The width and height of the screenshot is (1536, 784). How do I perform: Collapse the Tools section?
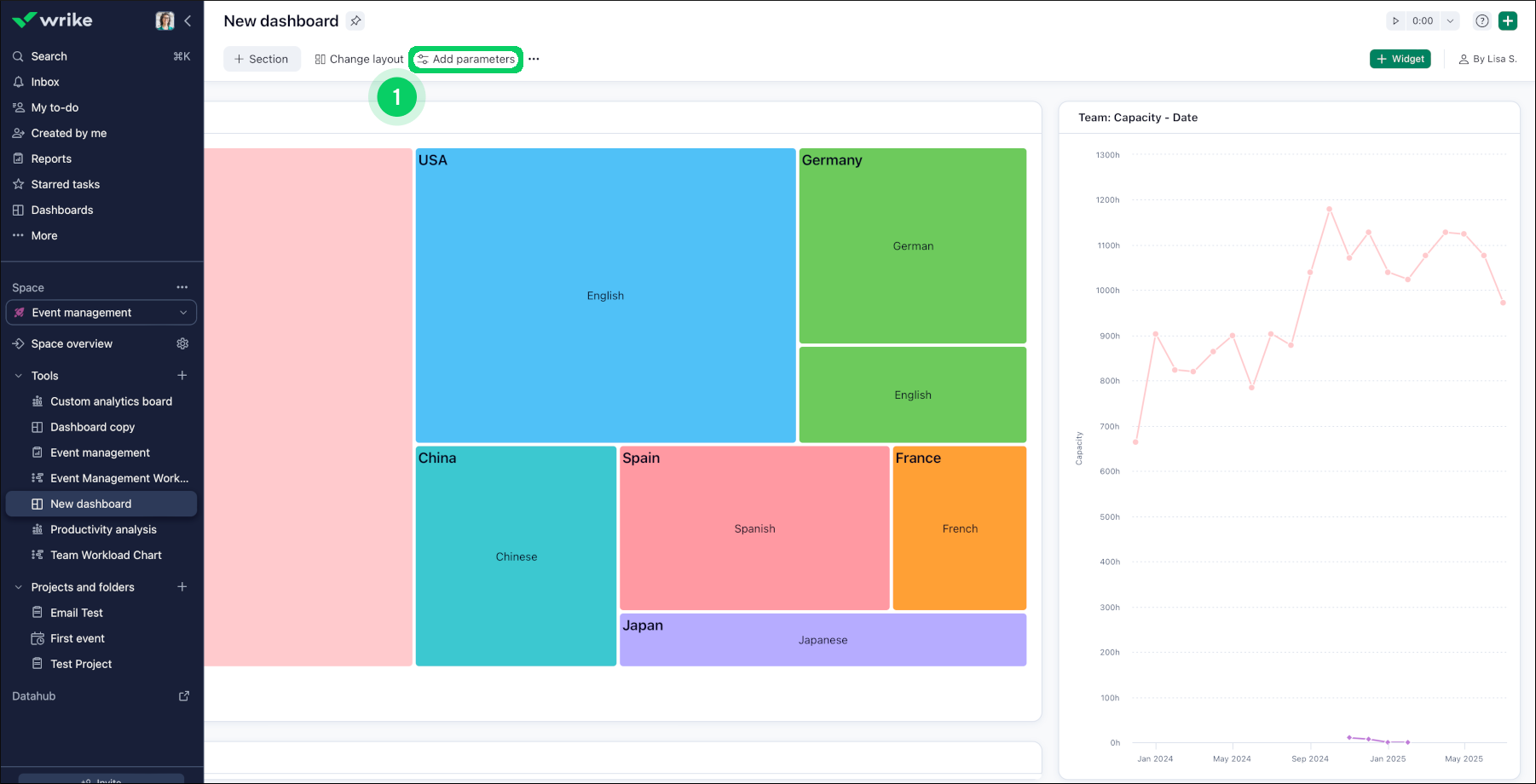(x=19, y=376)
